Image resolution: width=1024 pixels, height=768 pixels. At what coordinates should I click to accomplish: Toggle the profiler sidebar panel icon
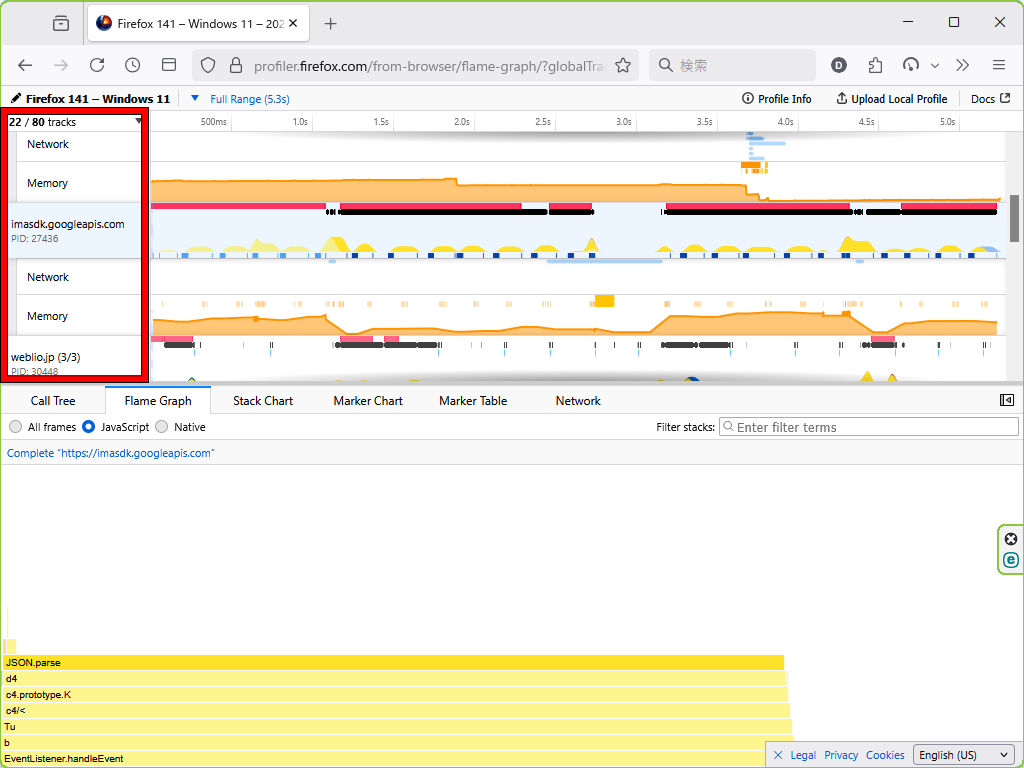(x=1006, y=400)
